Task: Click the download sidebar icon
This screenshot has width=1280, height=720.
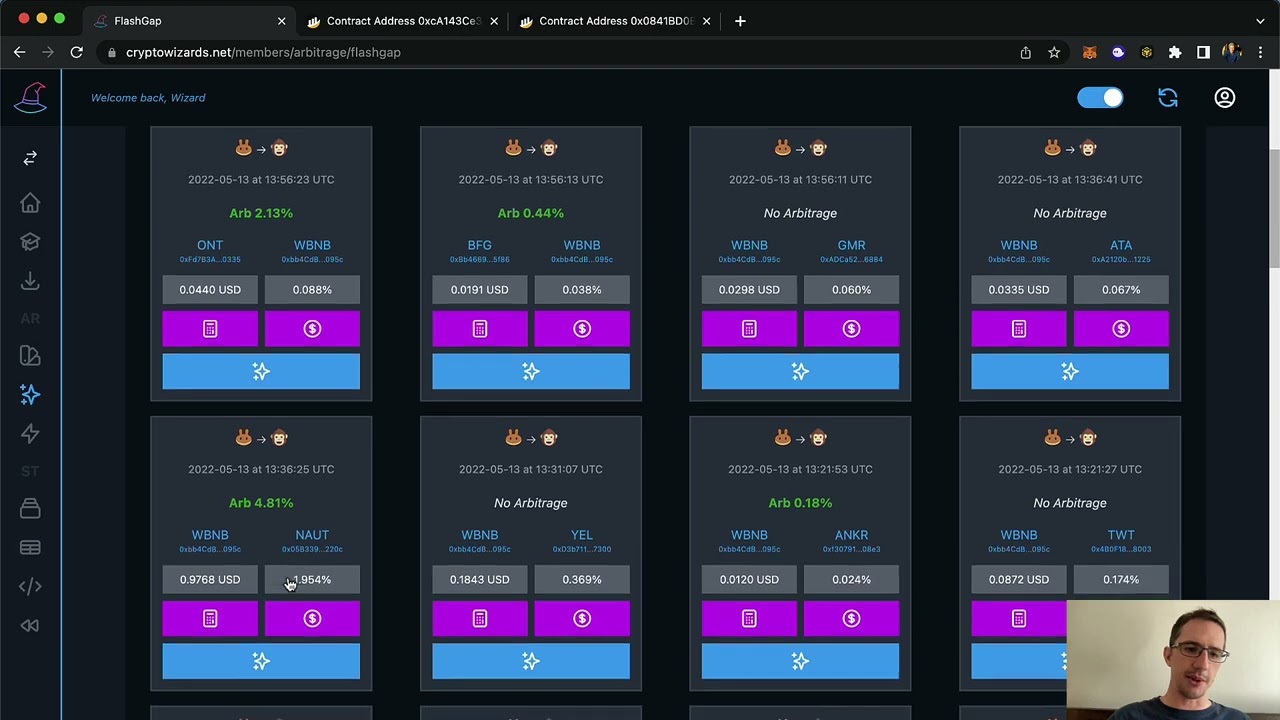Action: [x=30, y=281]
